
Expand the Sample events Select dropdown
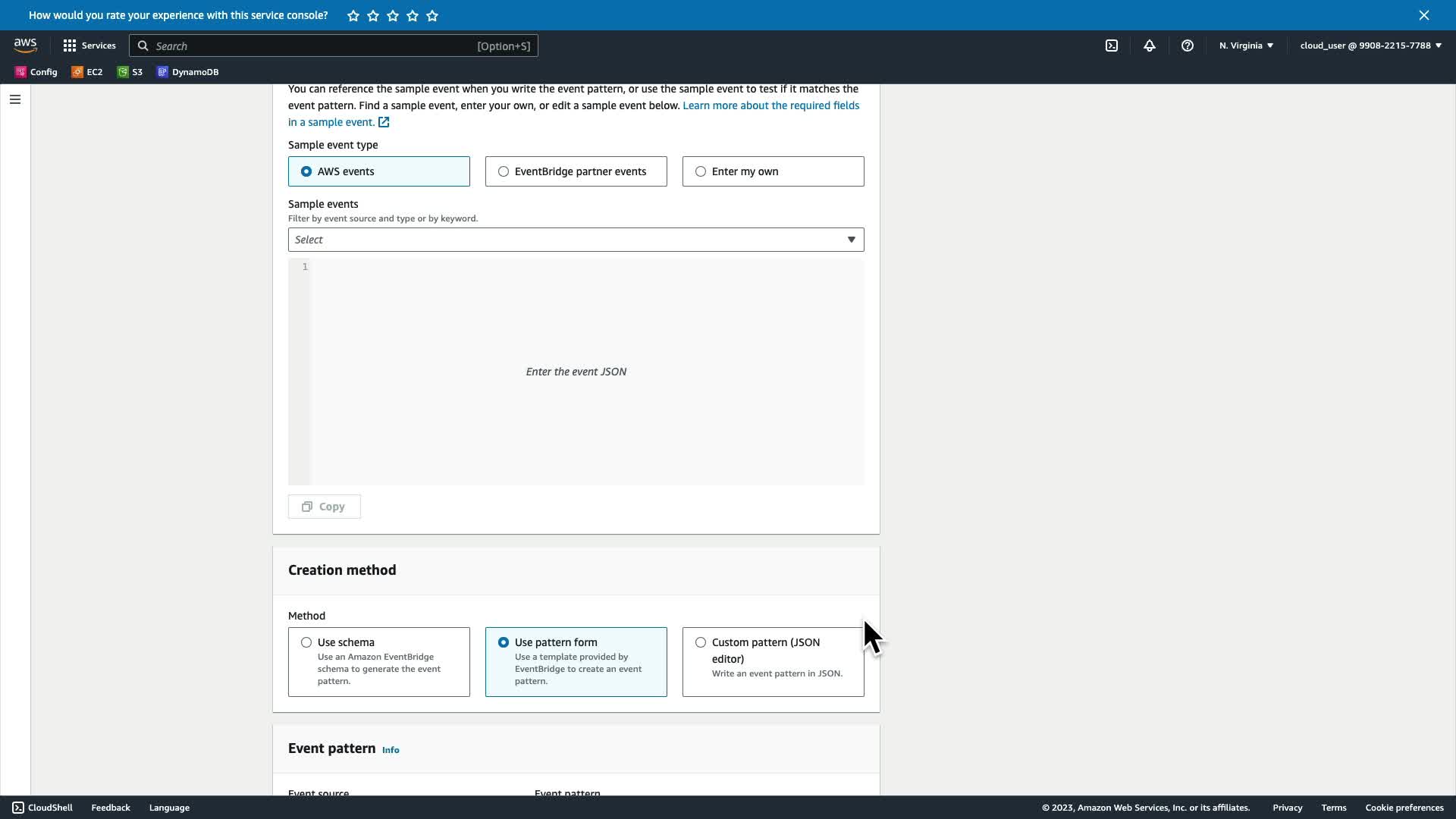576,240
